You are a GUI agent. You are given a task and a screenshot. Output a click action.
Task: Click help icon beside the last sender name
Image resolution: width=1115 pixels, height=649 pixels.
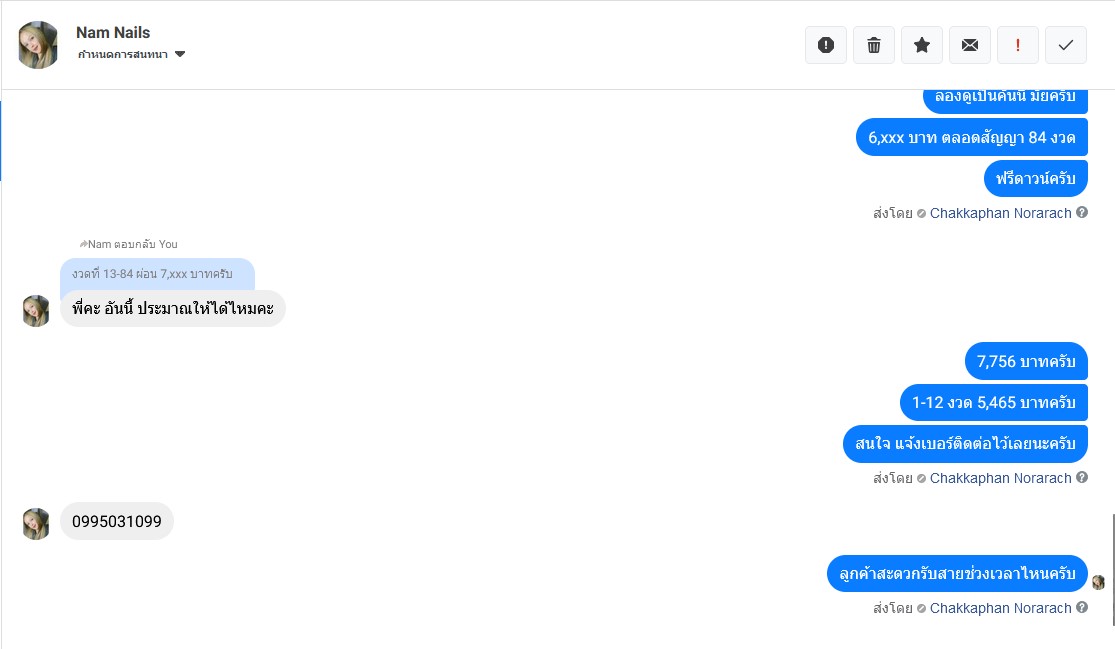tap(1082, 607)
